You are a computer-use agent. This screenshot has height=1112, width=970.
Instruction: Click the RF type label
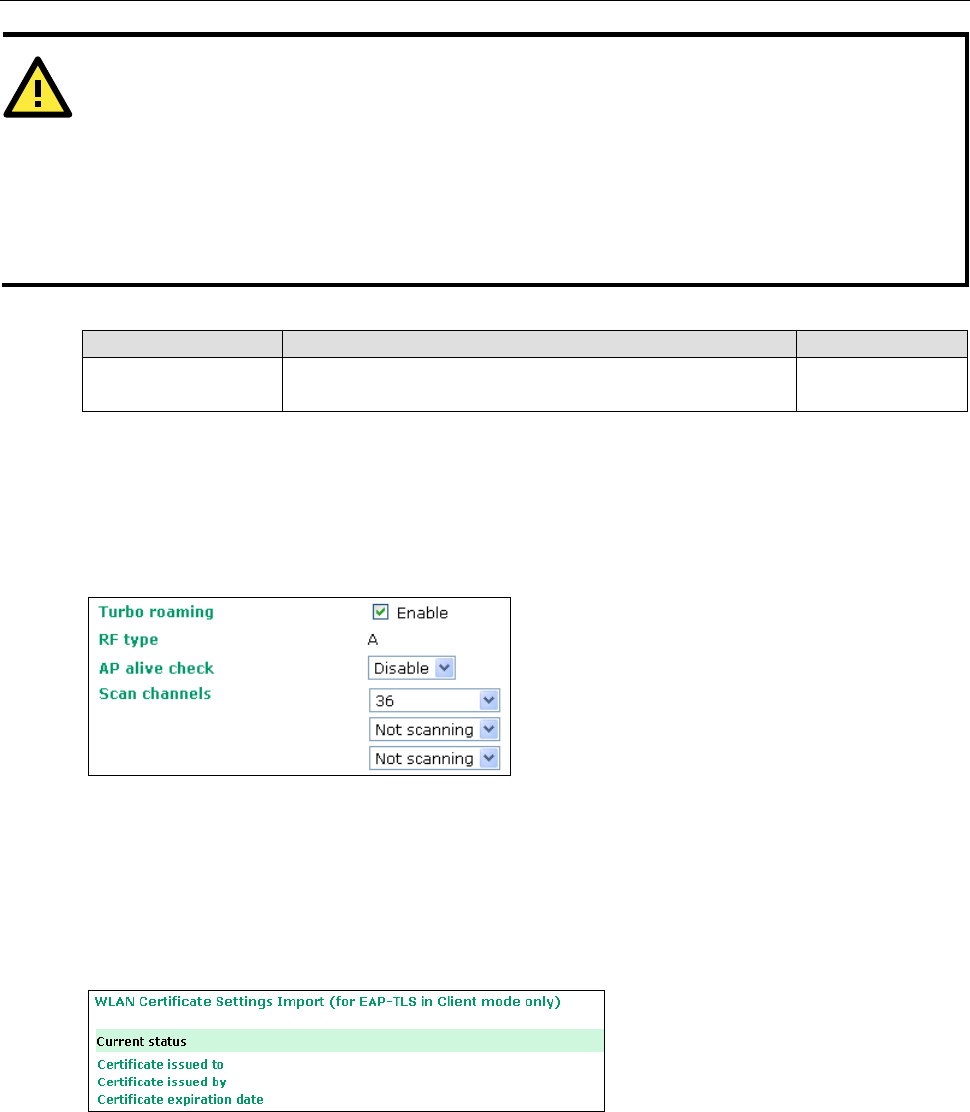click(x=128, y=640)
